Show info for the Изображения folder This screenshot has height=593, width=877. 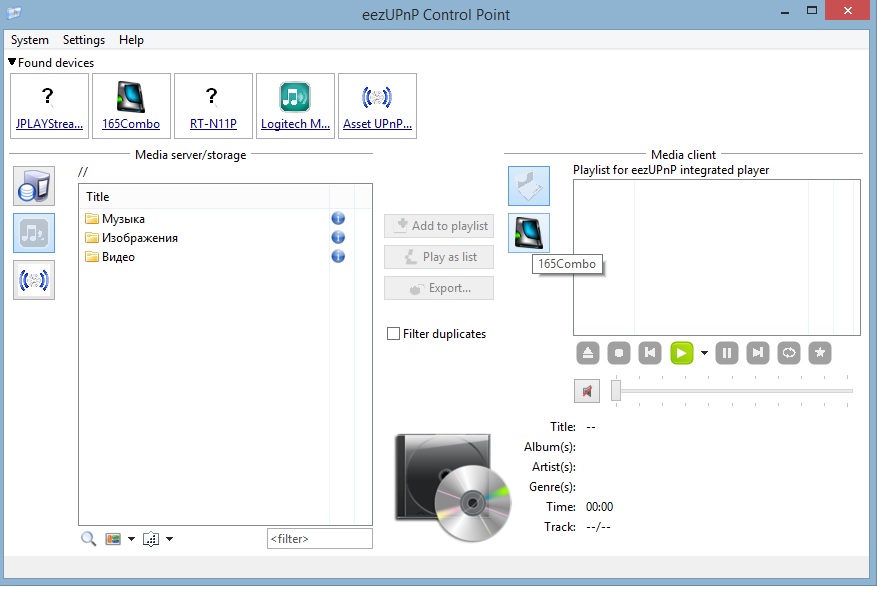[338, 237]
